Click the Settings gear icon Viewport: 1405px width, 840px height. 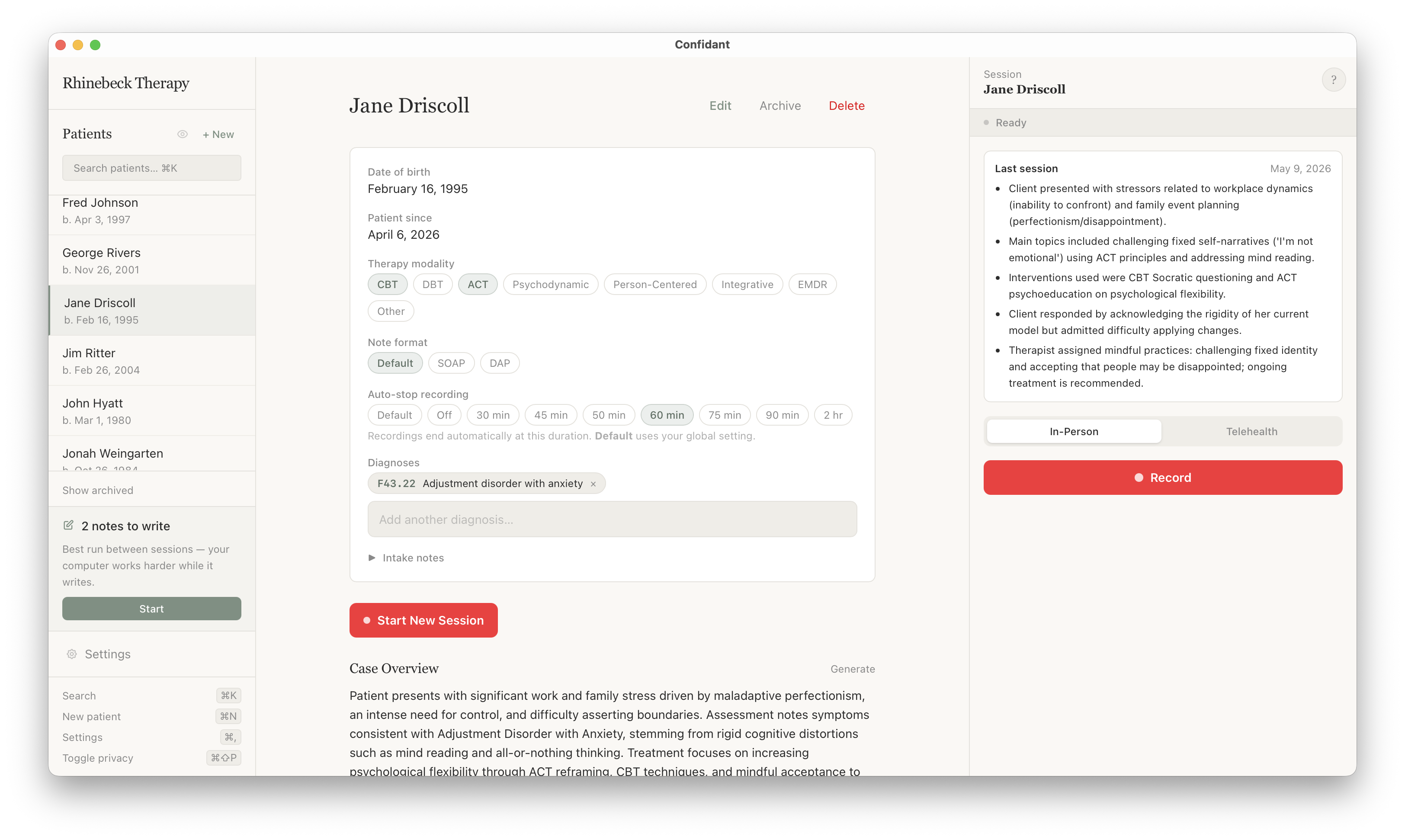pyautogui.click(x=72, y=654)
